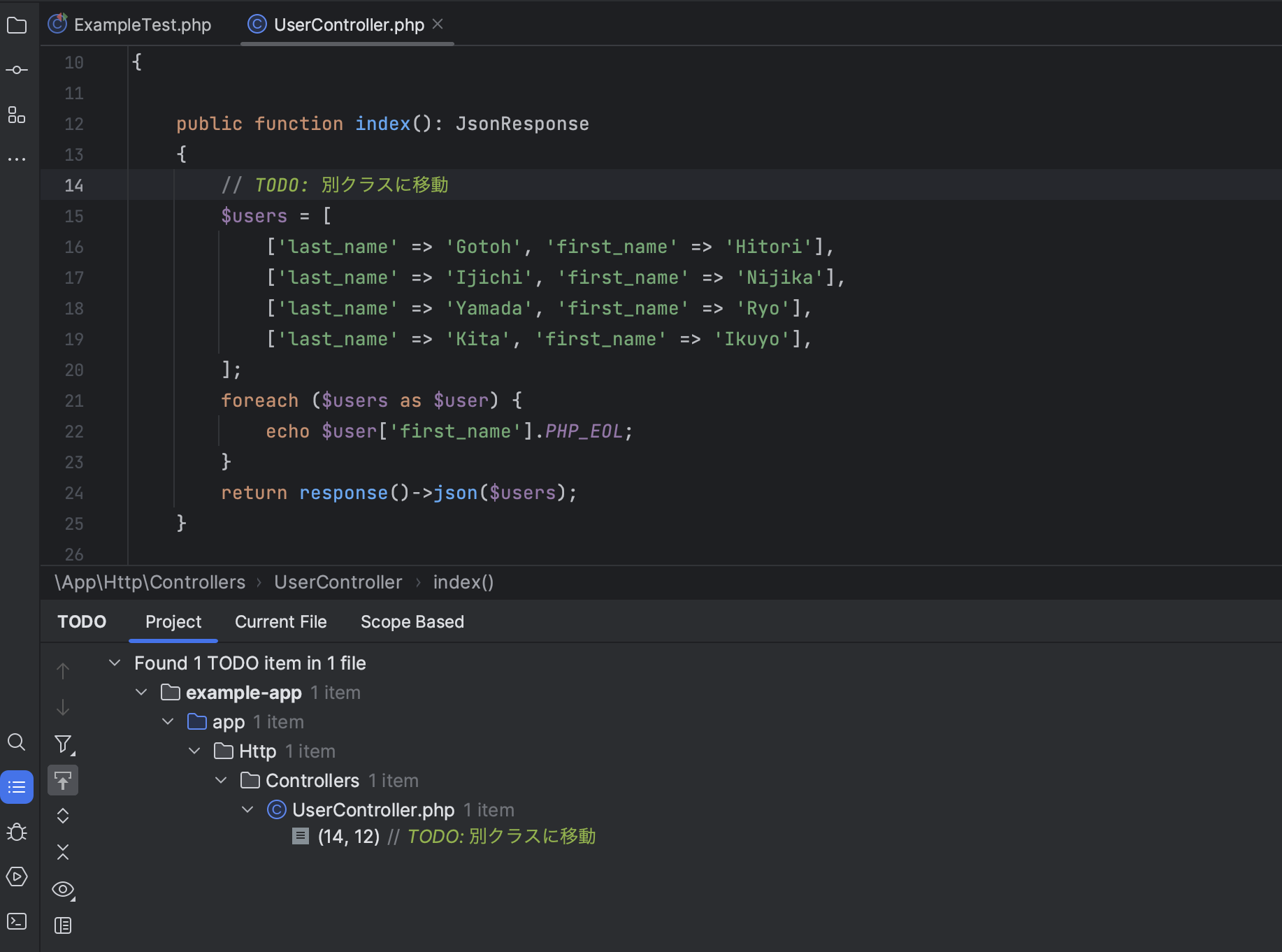This screenshot has height=952, width=1282.
Task: Go to next TODO with down arrow
Action: (63, 707)
